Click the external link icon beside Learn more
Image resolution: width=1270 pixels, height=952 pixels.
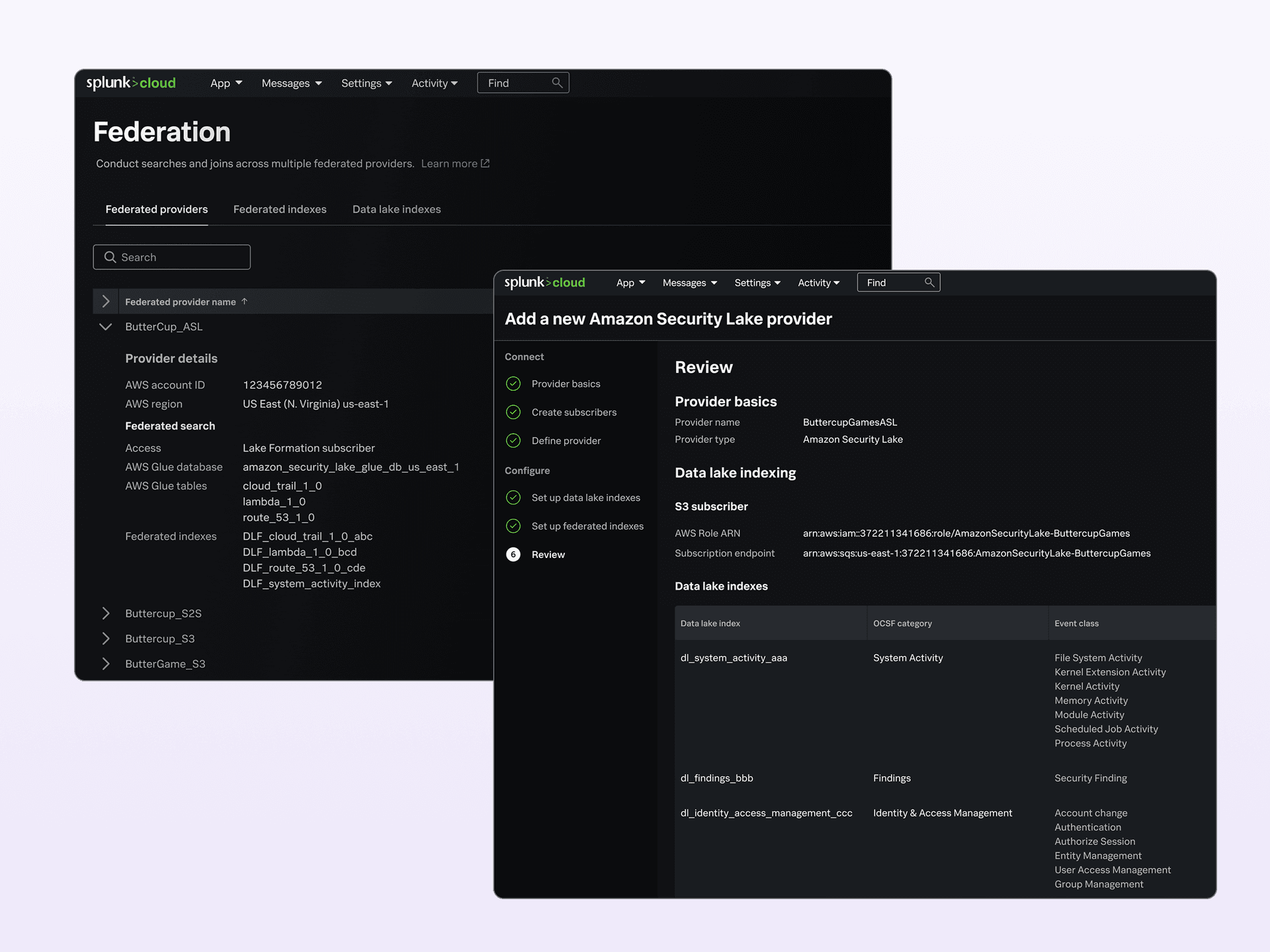pos(486,163)
